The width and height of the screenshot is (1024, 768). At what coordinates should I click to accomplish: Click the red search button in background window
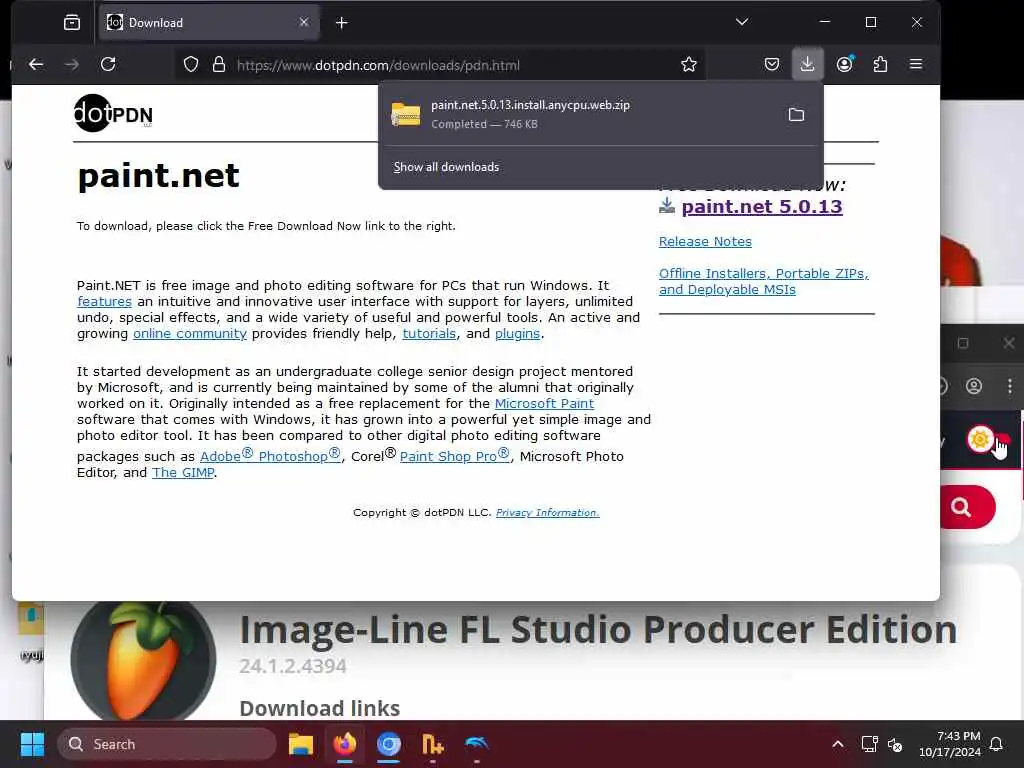click(967, 507)
